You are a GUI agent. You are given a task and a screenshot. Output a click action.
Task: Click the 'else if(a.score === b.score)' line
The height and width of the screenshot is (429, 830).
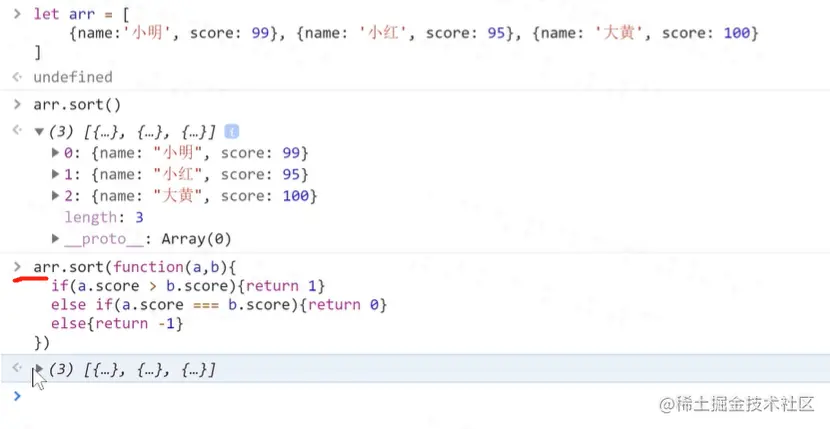219,305
